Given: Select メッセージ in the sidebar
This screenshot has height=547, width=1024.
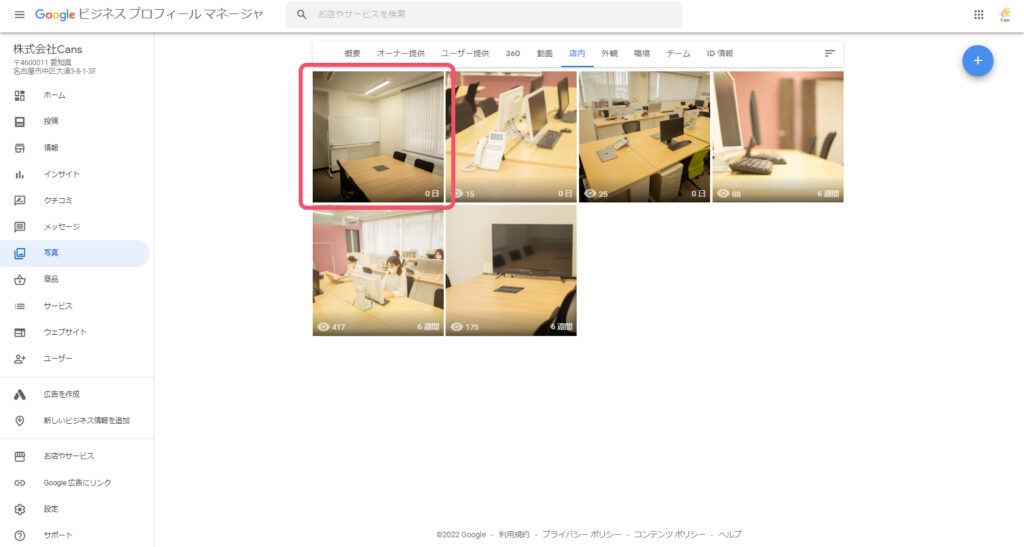Looking at the screenshot, I should [61, 227].
